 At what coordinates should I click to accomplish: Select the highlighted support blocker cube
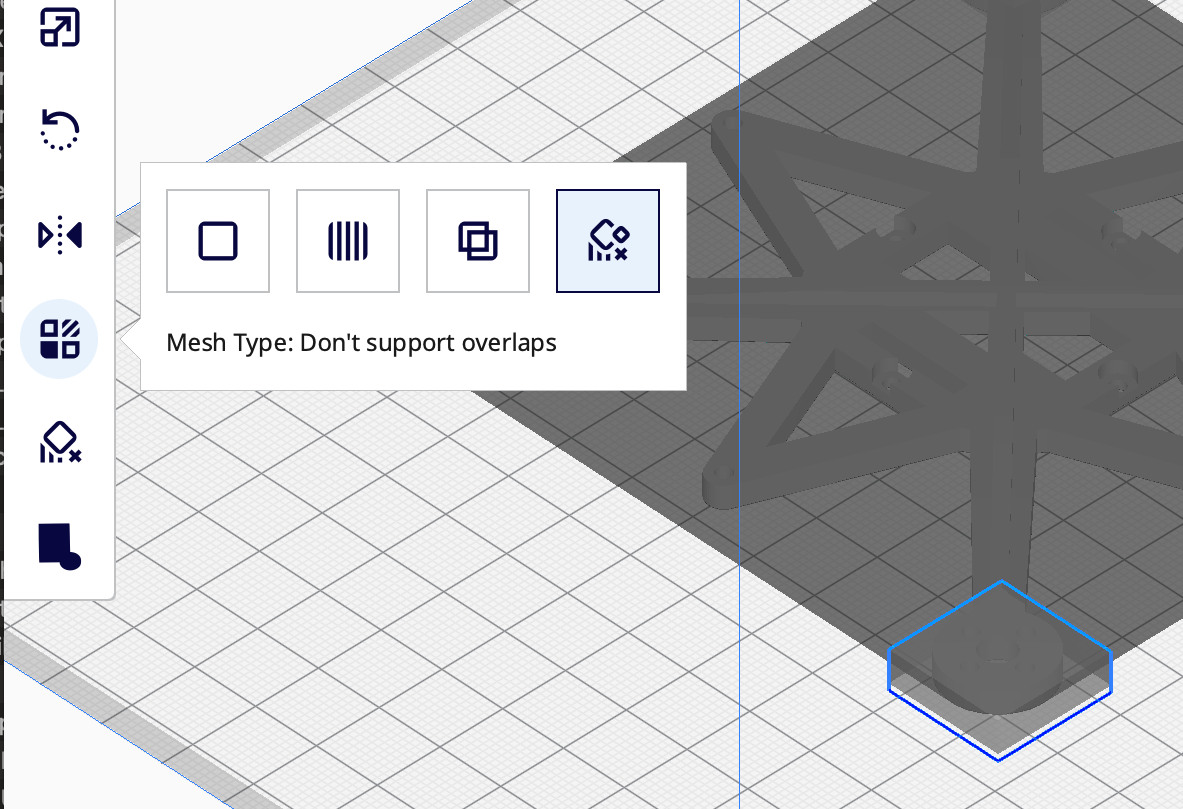[1000, 671]
